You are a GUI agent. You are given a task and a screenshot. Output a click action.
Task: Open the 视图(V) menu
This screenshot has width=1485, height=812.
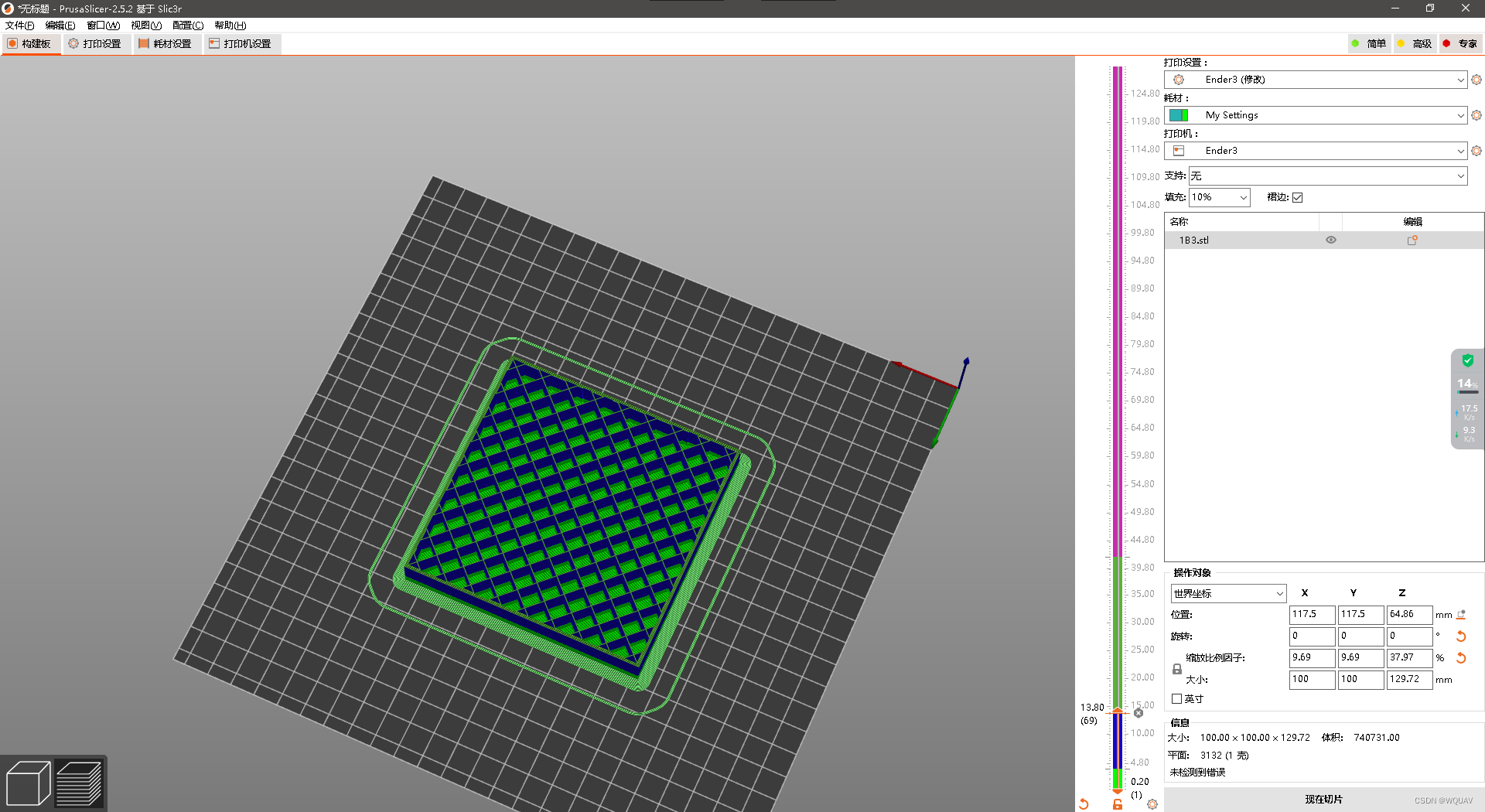(x=146, y=26)
